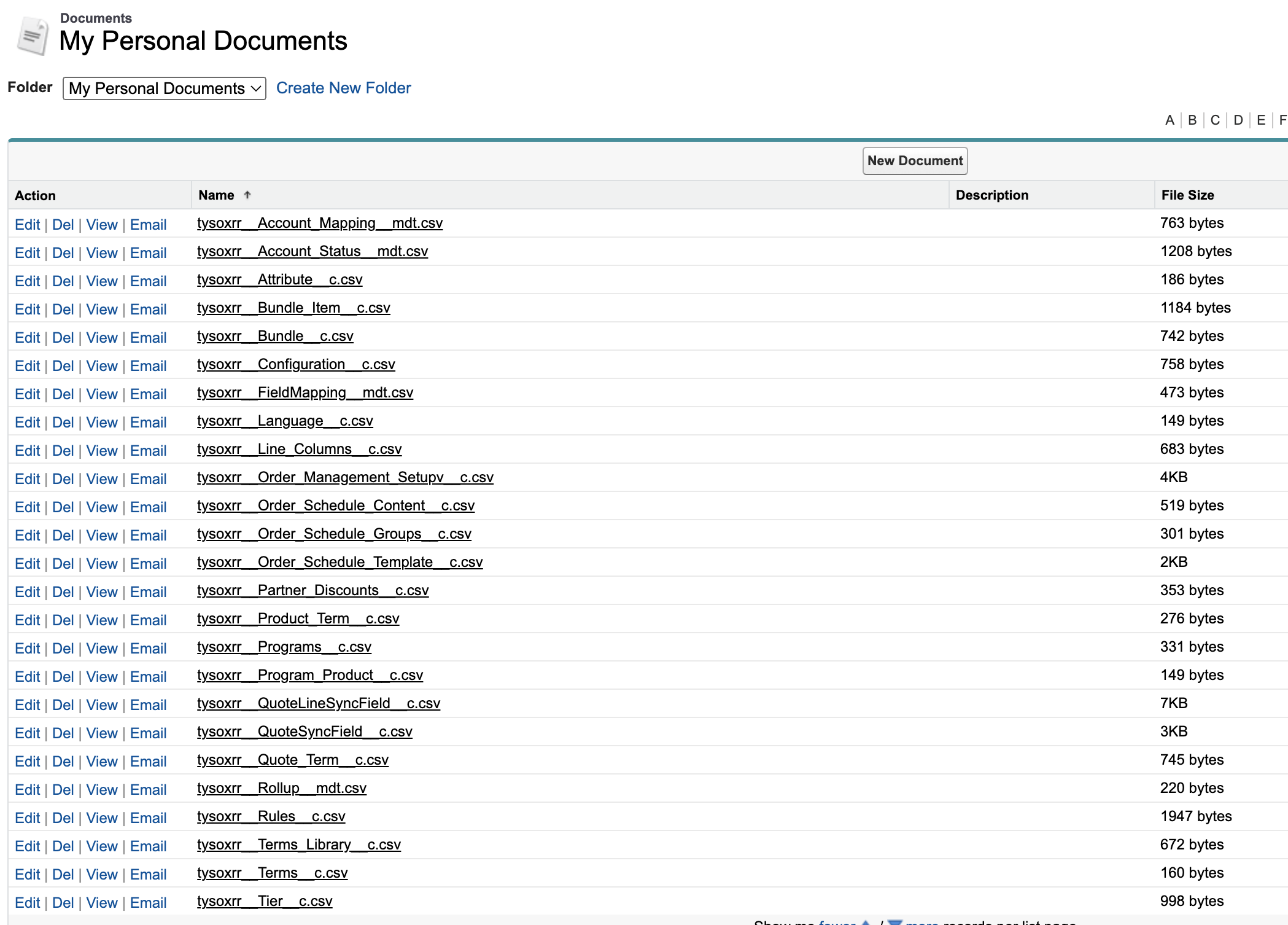Edit the Account_Mapping mdt.csv document
The image size is (1288, 925).
28,225
